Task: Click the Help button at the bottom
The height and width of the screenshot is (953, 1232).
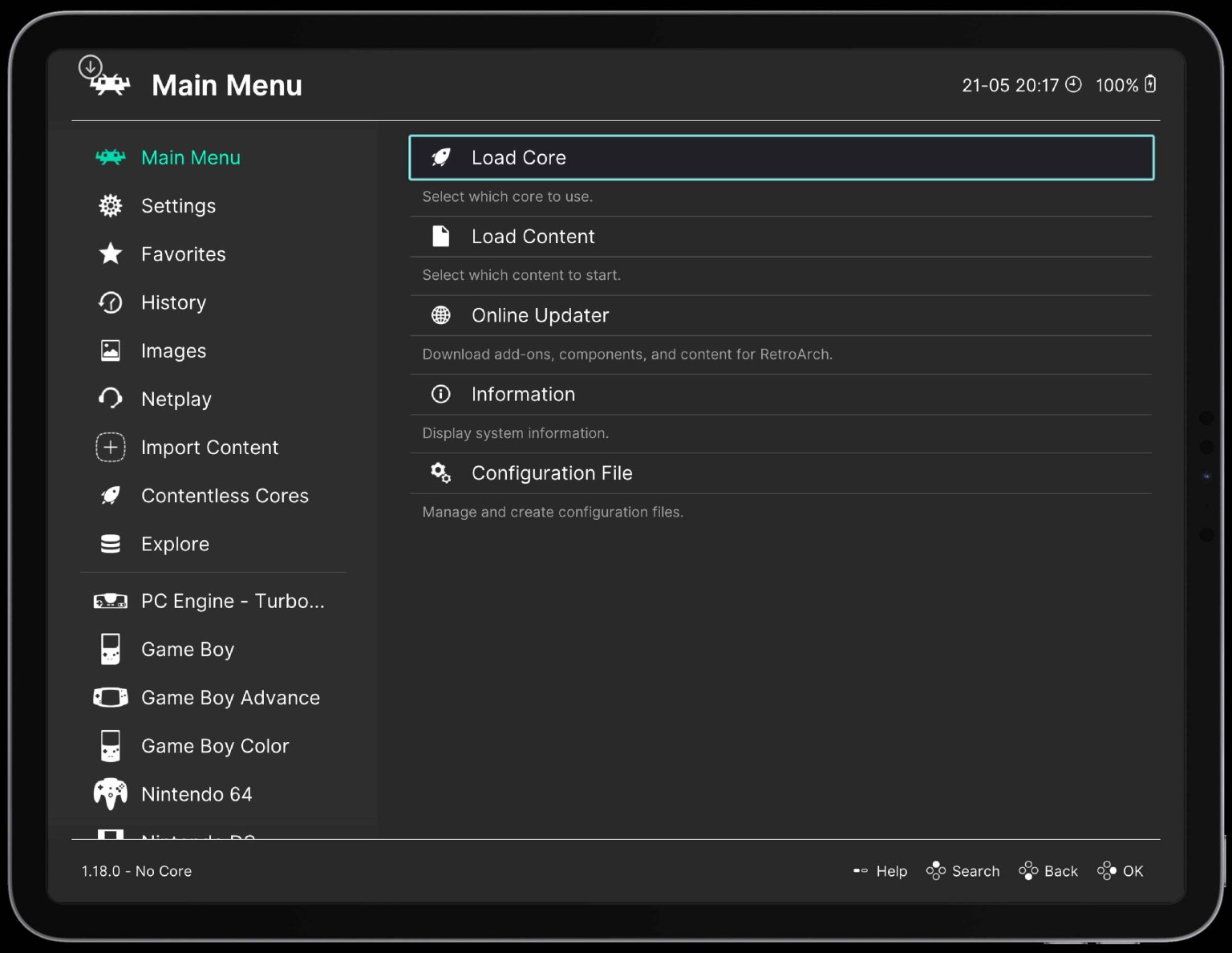Action: click(880, 870)
